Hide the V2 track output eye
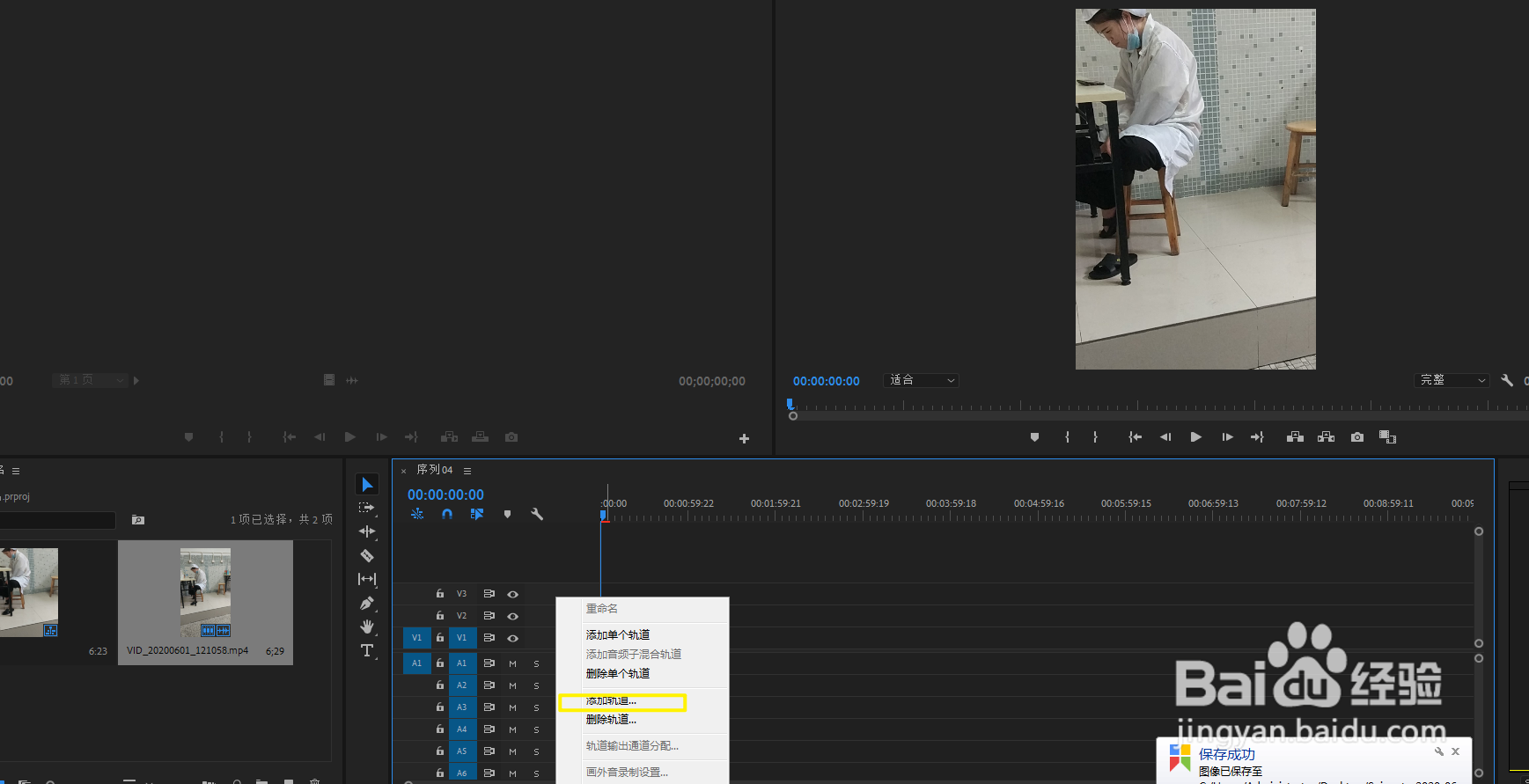This screenshot has width=1529, height=784. click(512, 616)
